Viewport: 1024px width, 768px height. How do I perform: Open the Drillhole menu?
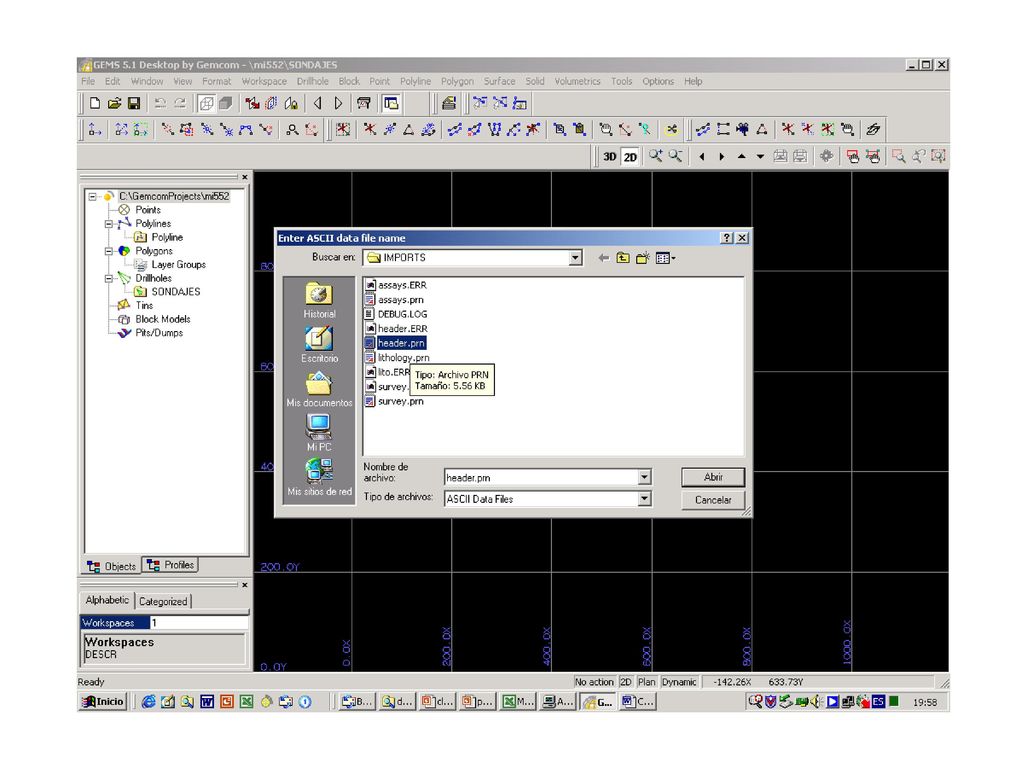313,81
